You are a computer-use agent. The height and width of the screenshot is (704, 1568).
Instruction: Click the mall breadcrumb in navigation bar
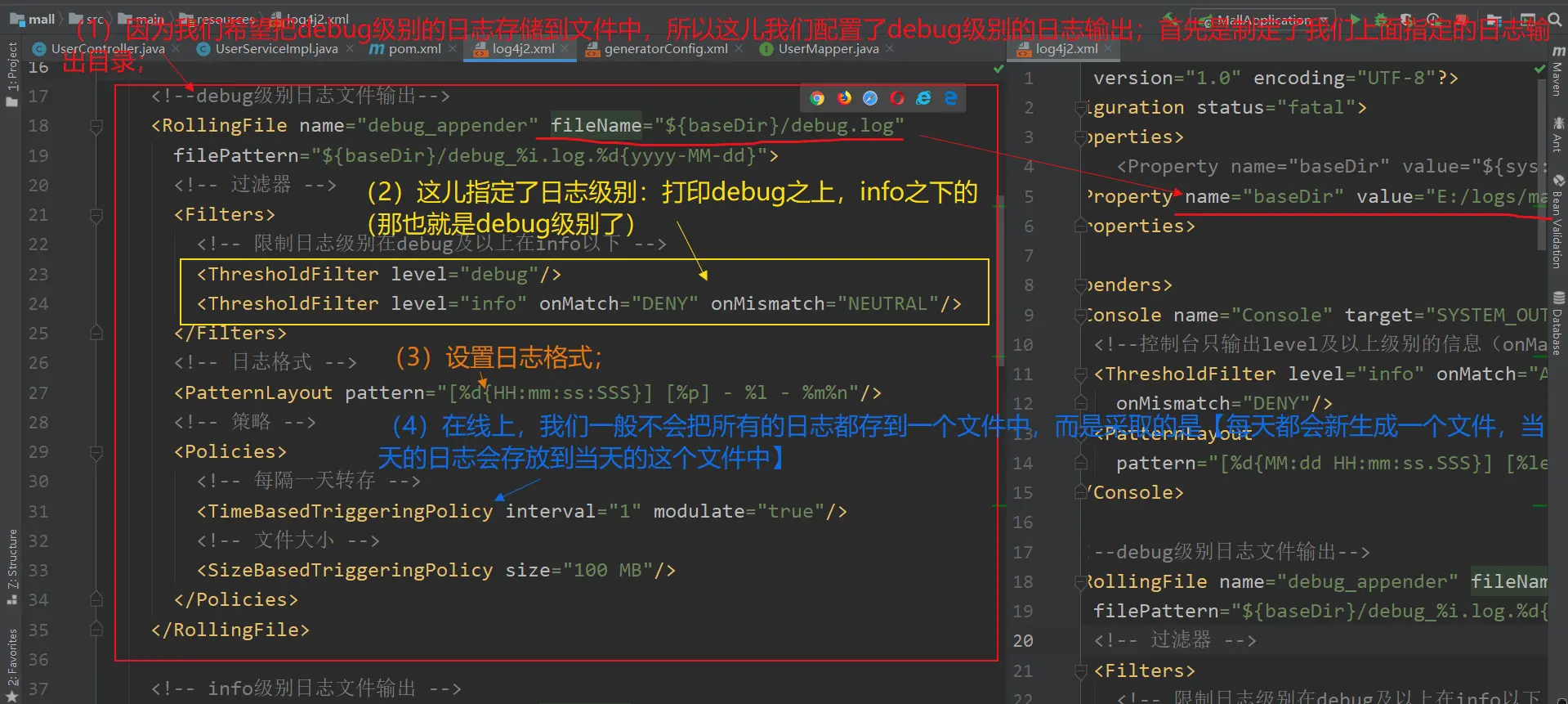coord(33,19)
